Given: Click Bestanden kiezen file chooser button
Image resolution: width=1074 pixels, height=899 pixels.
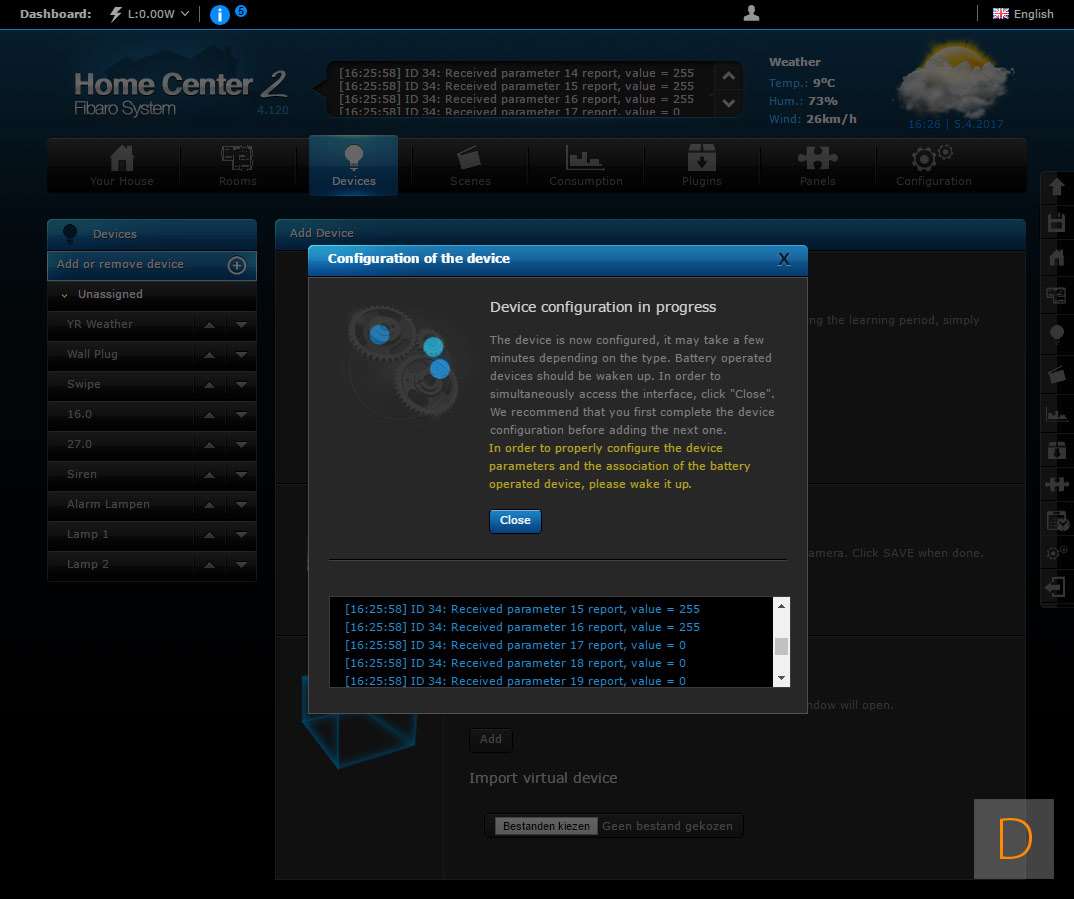Looking at the screenshot, I should pos(546,826).
